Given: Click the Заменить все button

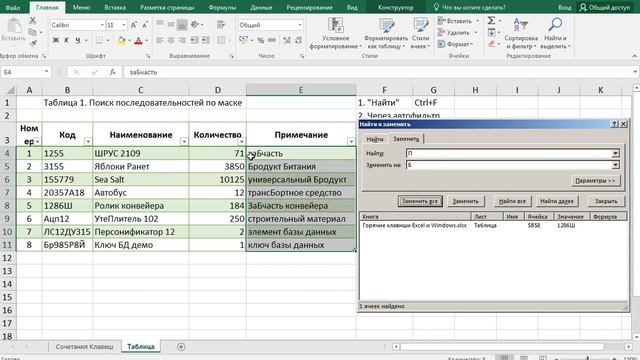Looking at the screenshot, I should (420, 201).
